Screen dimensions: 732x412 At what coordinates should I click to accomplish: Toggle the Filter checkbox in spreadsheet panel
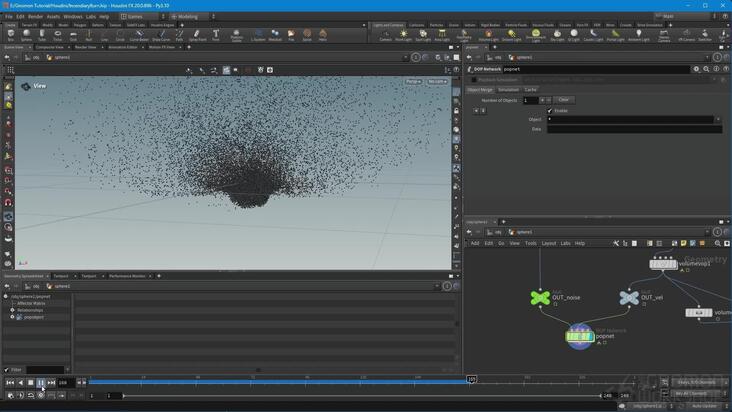(x=7, y=370)
